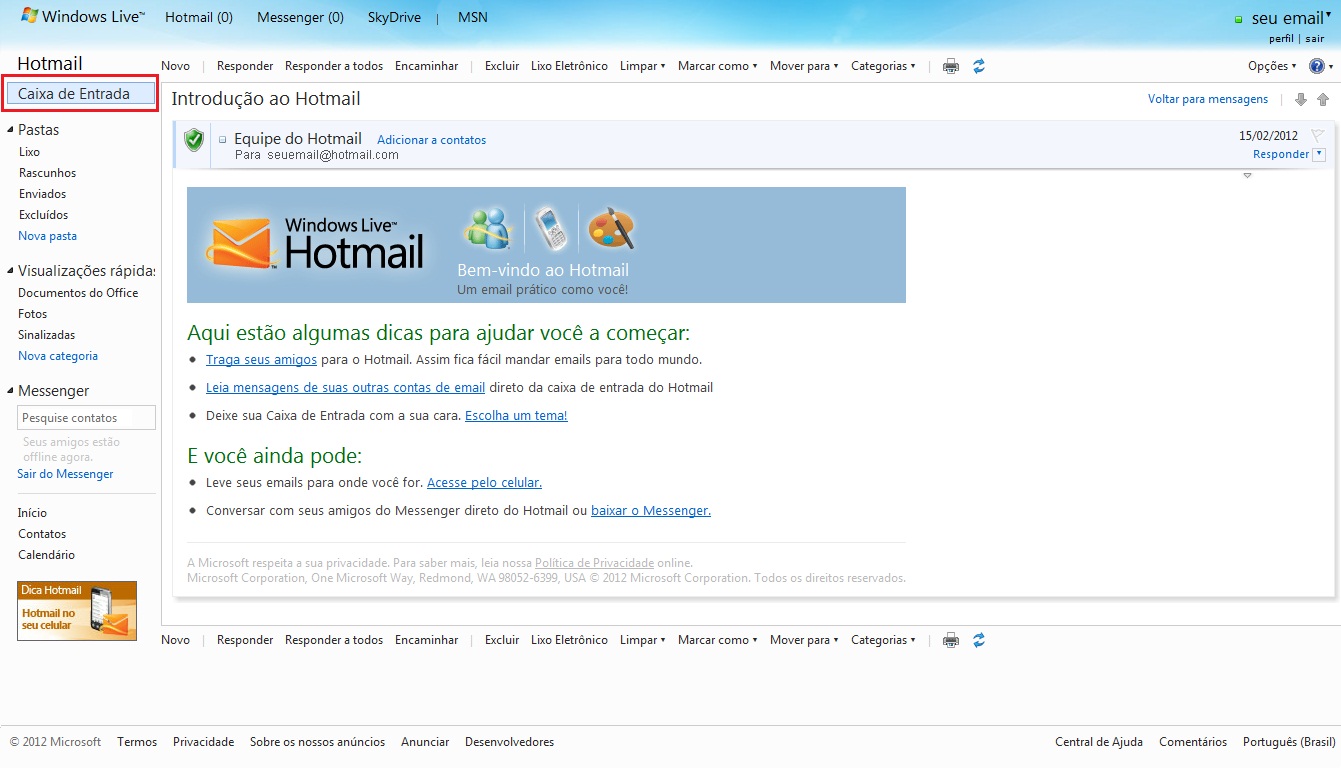The height and width of the screenshot is (768, 1341).
Task: Click Encaminhar in the upper toolbar
Action: coord(426,66)
